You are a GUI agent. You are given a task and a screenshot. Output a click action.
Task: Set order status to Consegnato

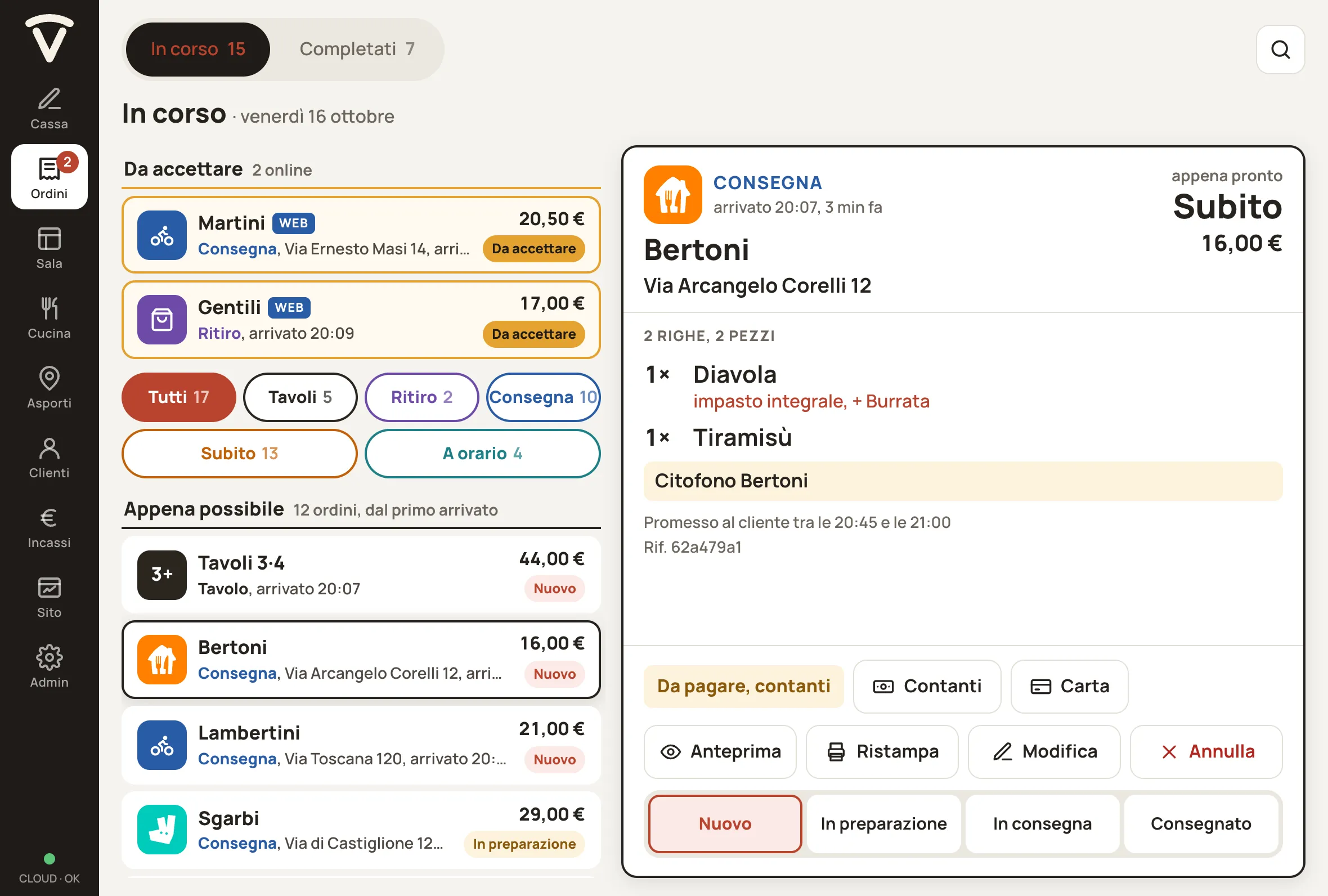click(1201, 823)
